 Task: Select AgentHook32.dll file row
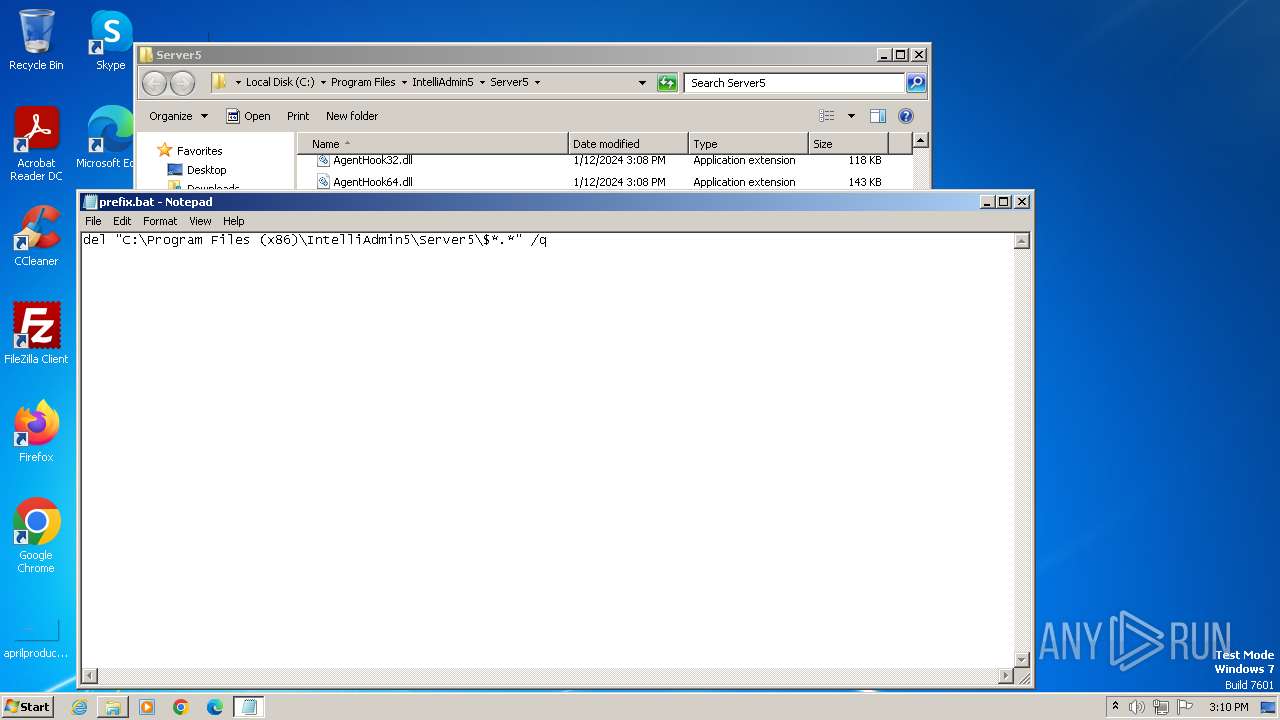604,160
